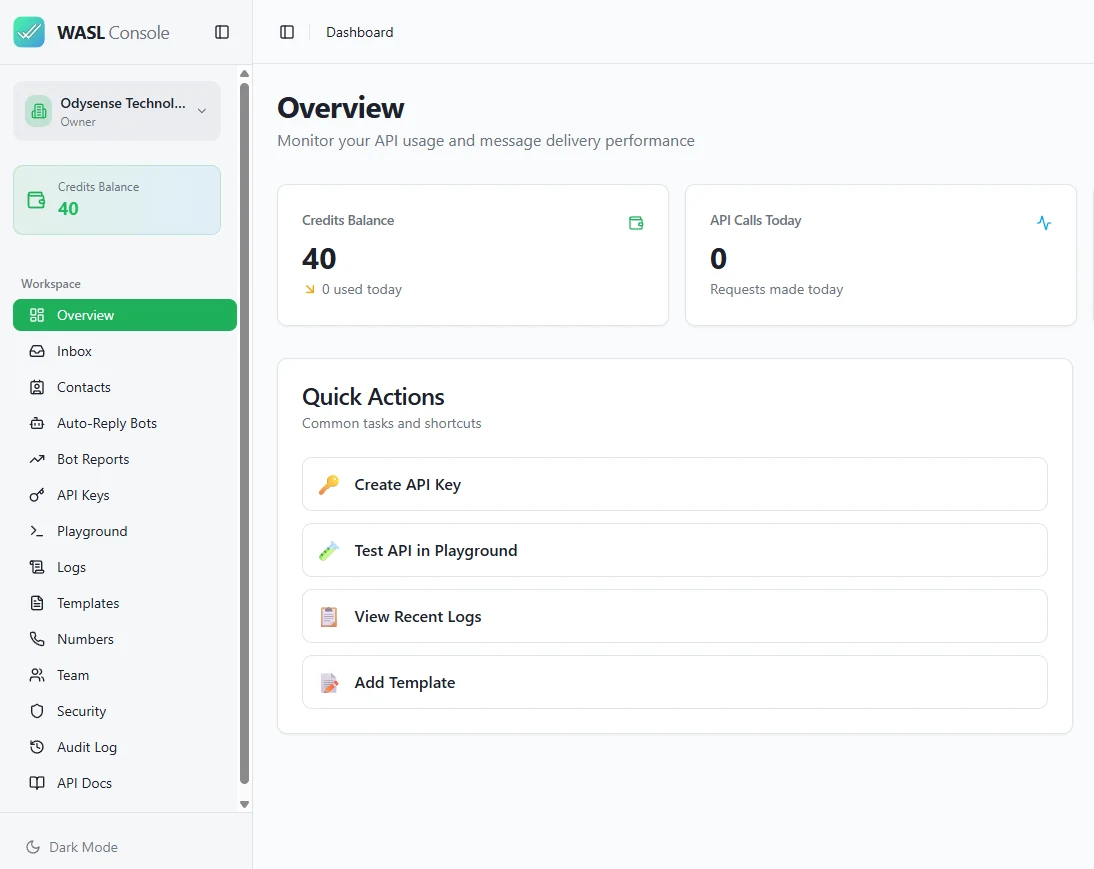Click the Workspace section label
The width and height of the screenshot is (1094, 869).
[x=51, y=284]
